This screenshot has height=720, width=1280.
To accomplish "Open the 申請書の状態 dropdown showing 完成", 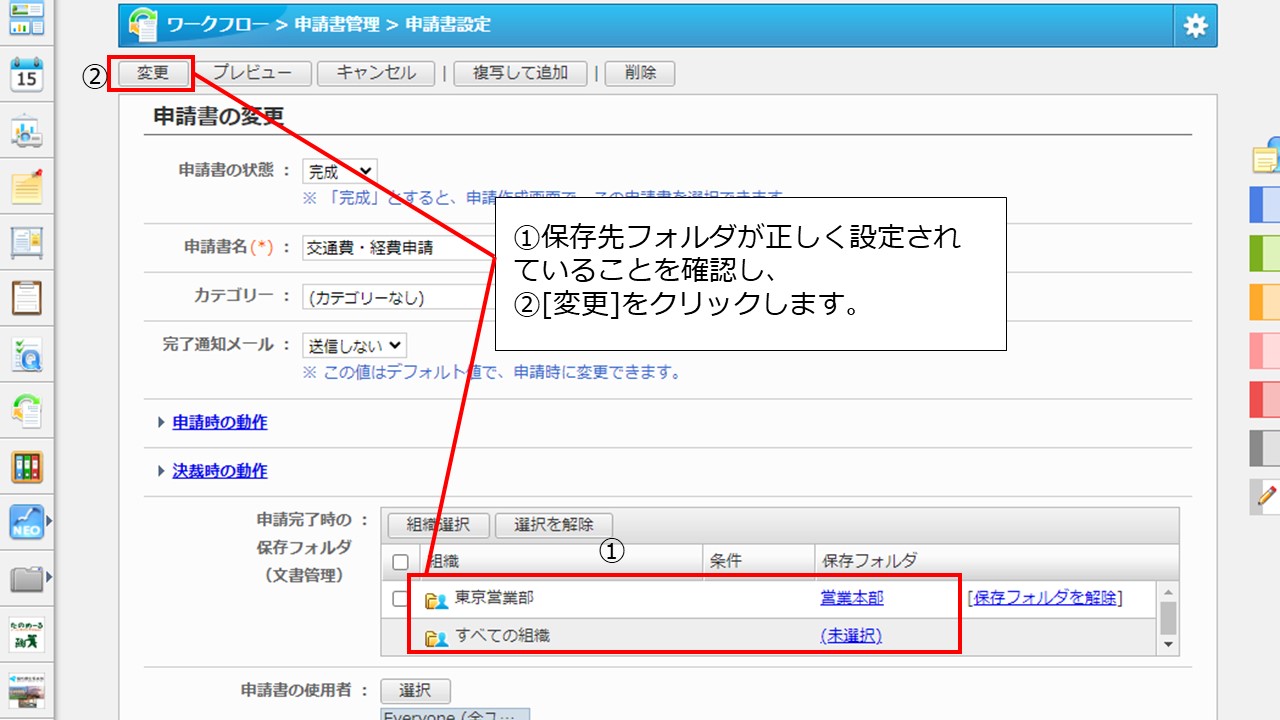I will coord(339,172).
